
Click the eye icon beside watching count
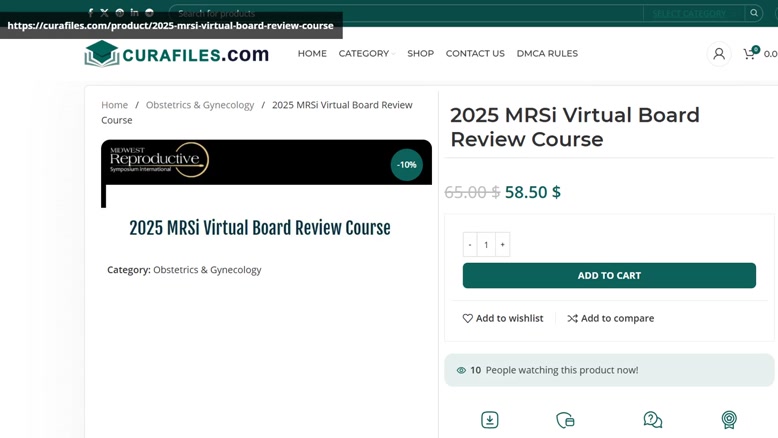(x=461, y=370)
